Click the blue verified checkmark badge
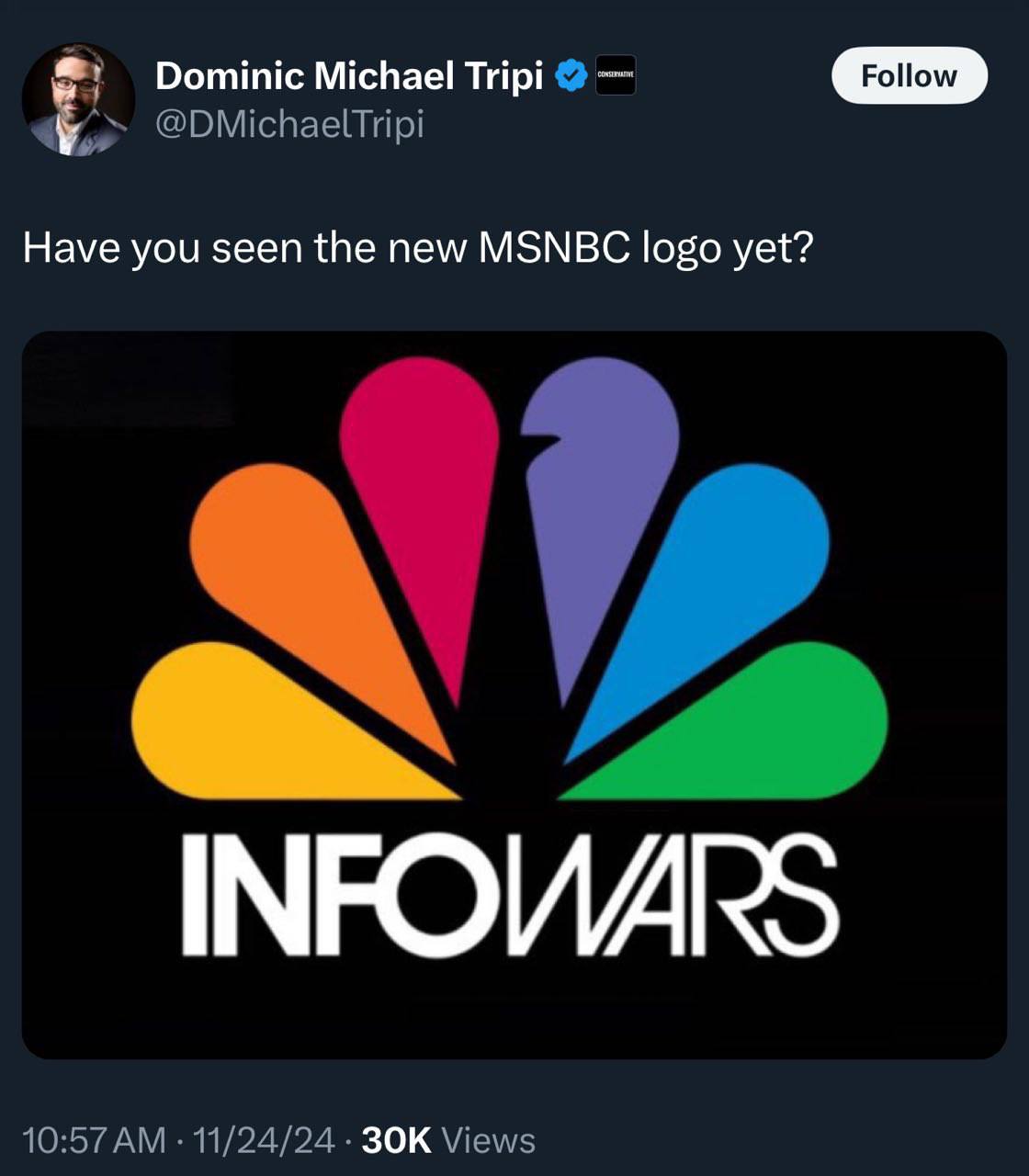 pyautogui.click(x=570, y=75)
